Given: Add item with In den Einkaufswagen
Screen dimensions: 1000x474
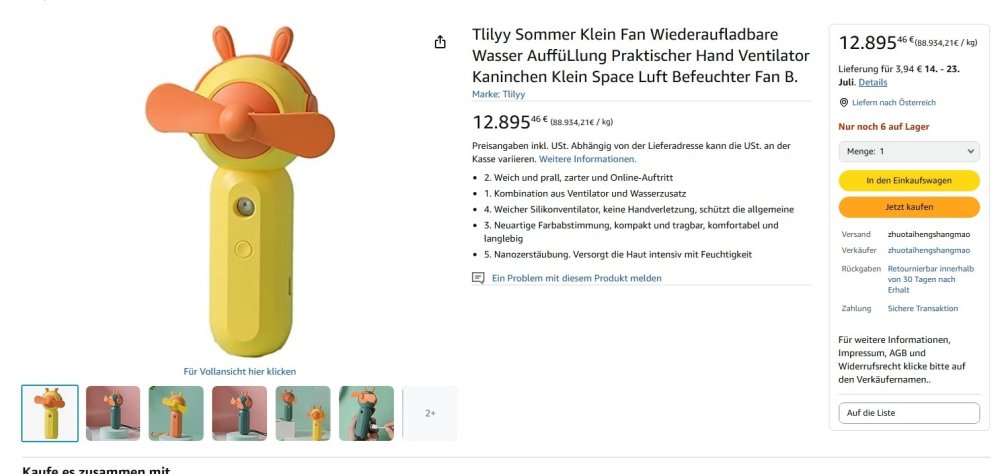Looking at the screenshot, I should [909, 181].
